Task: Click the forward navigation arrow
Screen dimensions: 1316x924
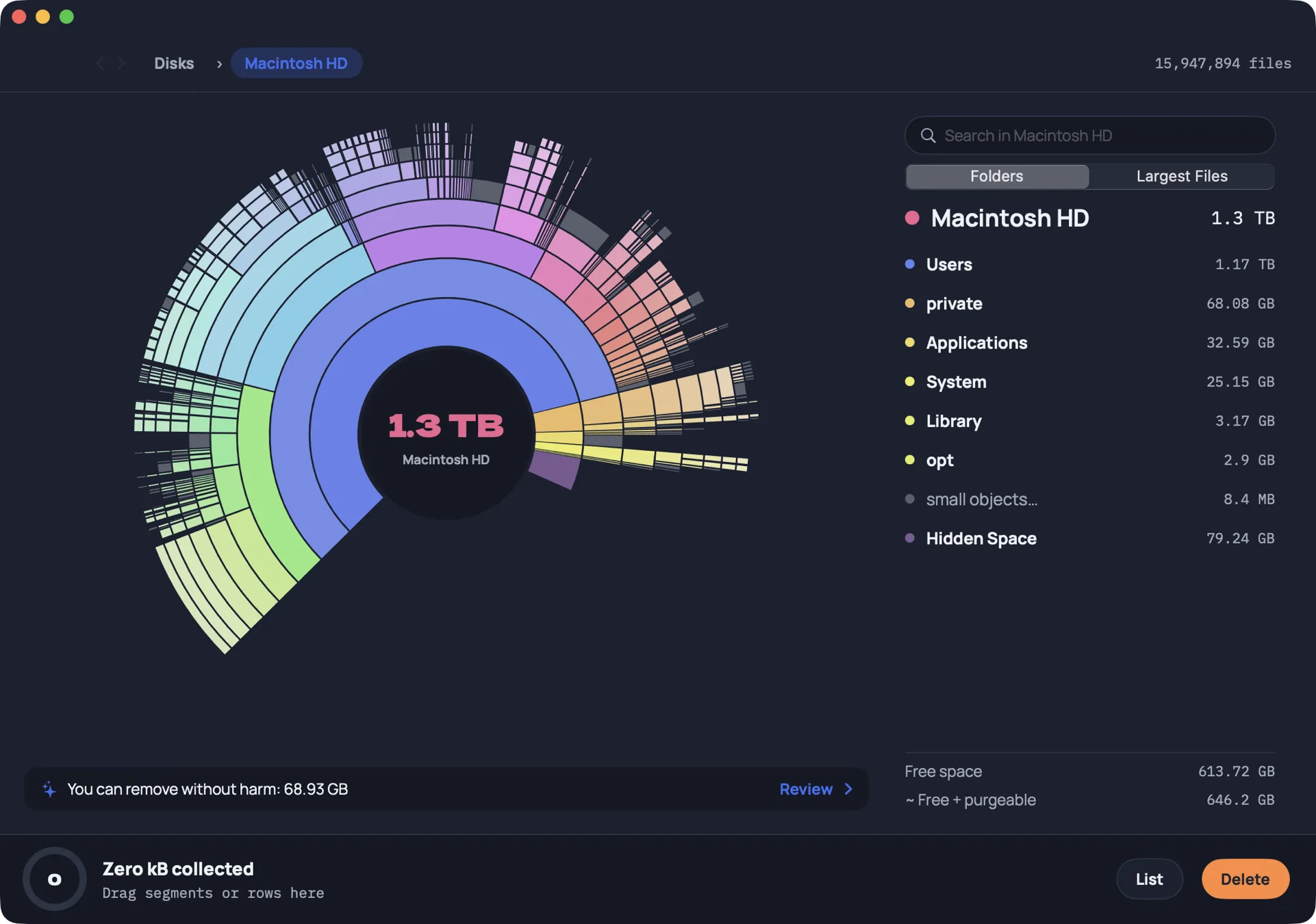Action: coord(121,64)
